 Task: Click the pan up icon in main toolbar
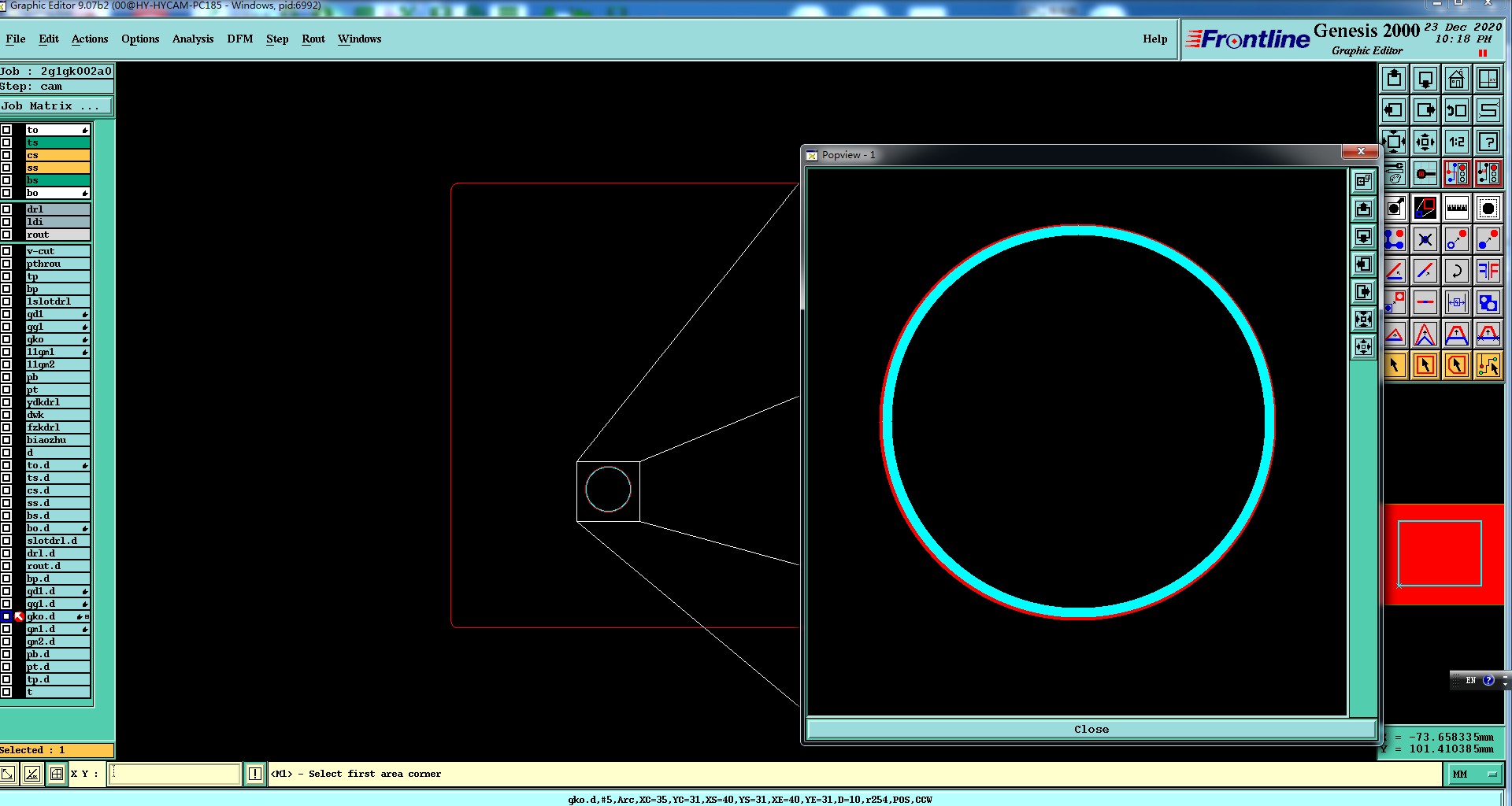(1394, 79)
